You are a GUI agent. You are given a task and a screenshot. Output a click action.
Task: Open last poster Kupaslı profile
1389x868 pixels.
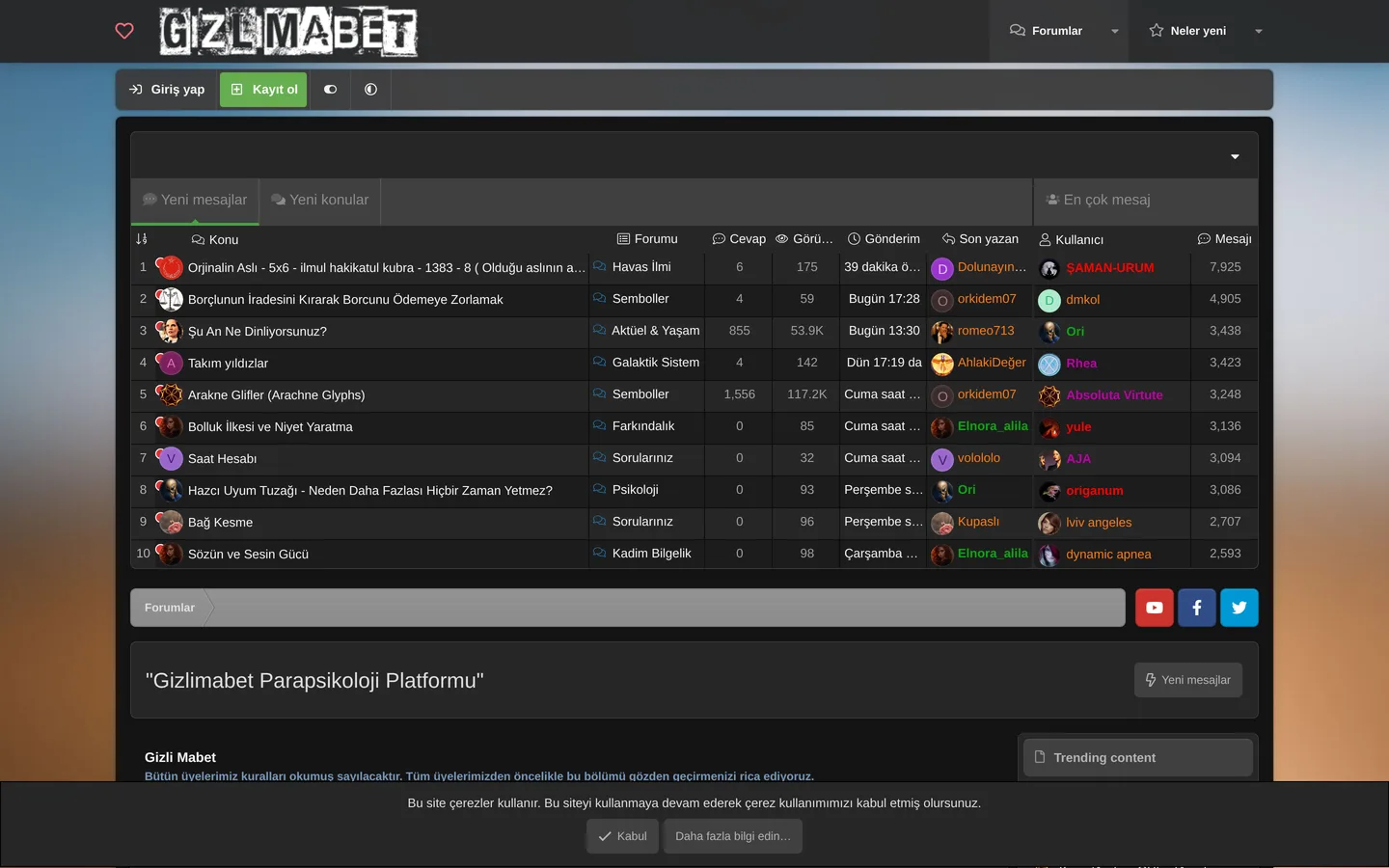tap(978, 522)
